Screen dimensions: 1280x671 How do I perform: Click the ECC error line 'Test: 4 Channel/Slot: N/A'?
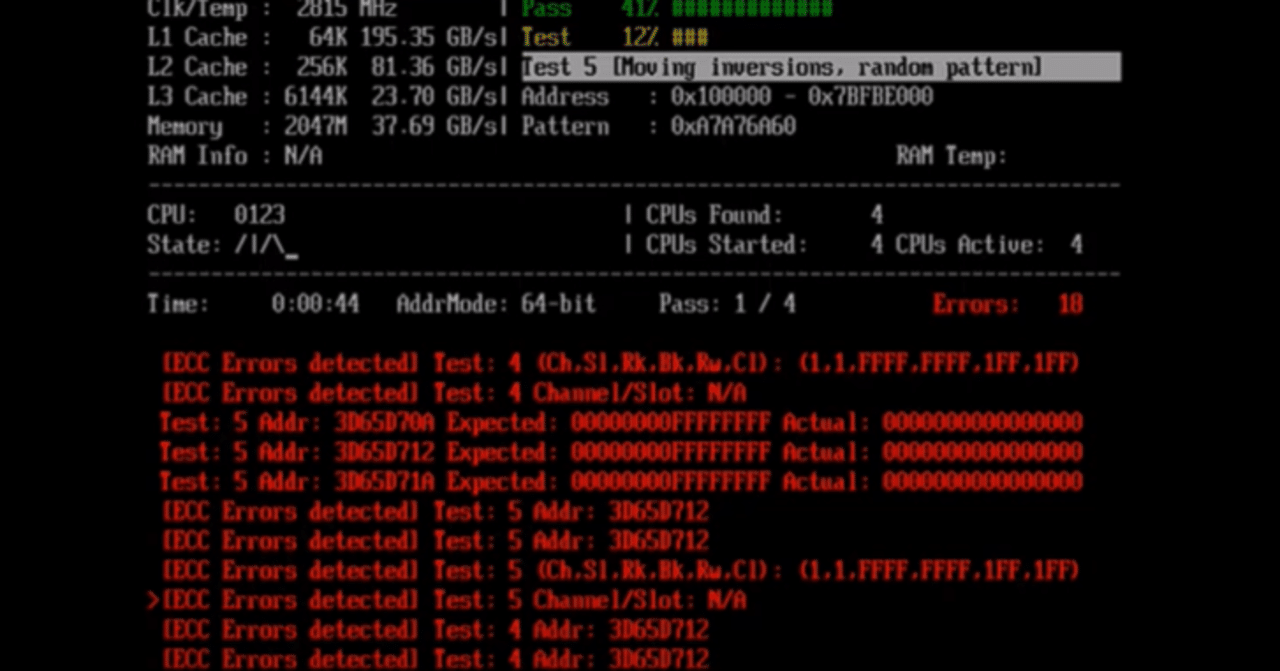coord(454,393)
